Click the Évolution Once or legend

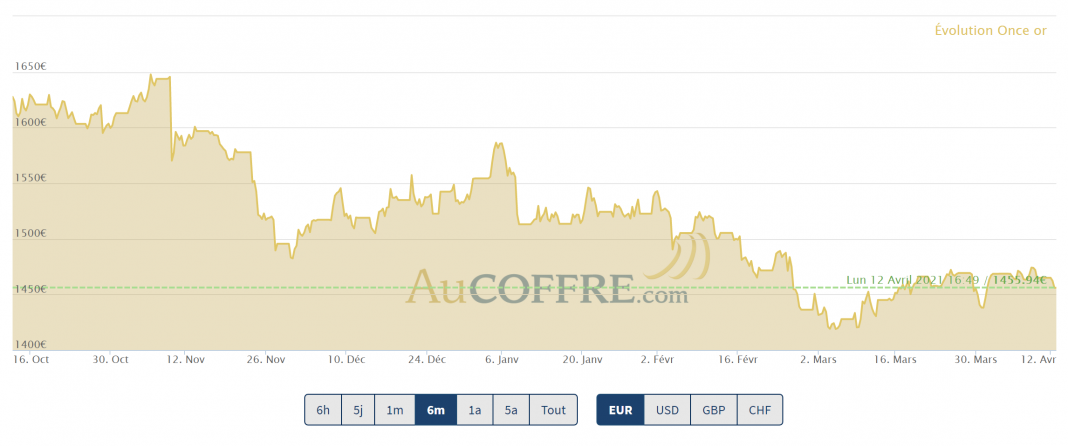(990, 31)
